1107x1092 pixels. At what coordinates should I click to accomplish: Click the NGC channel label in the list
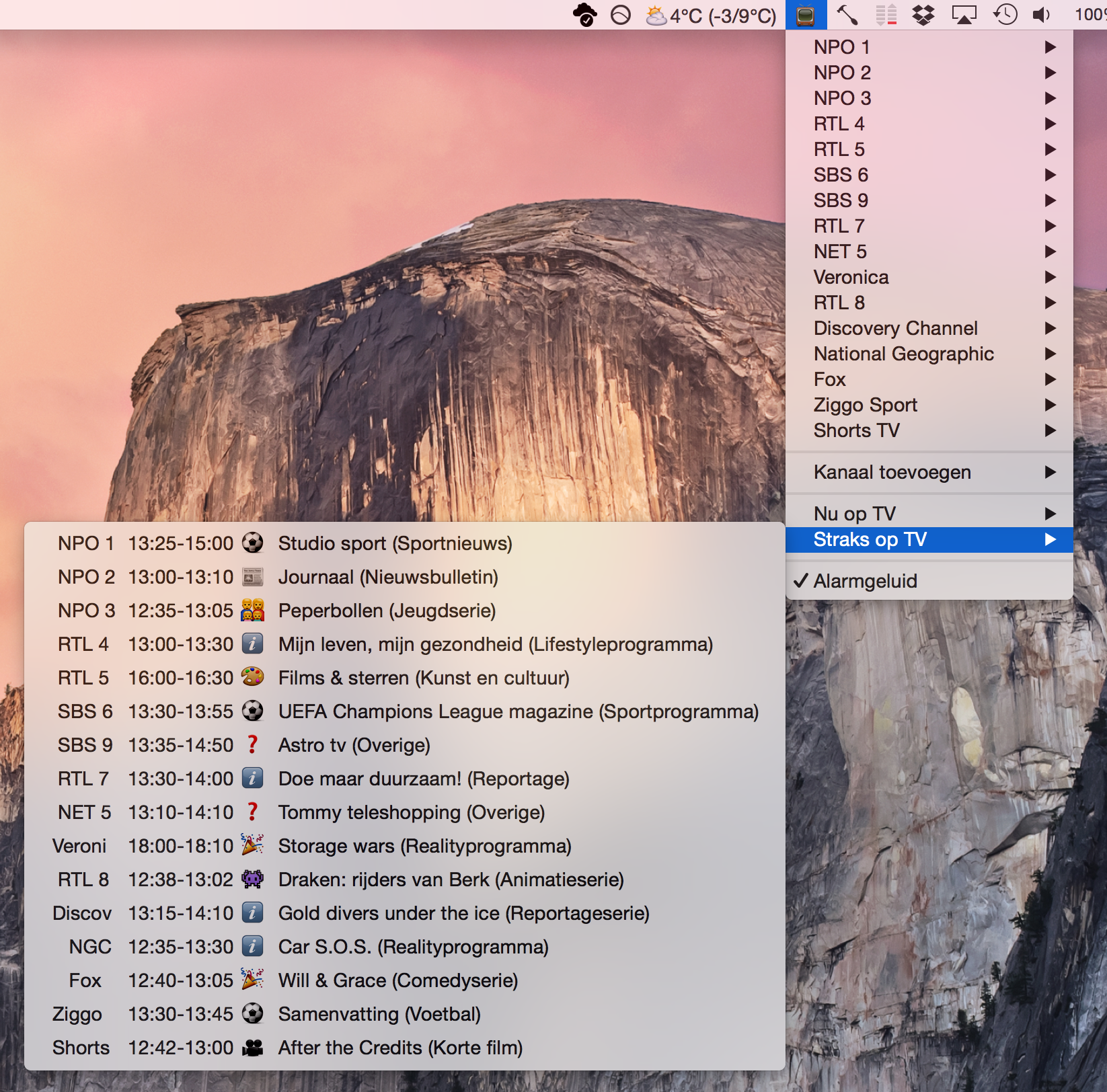tap(90, 947)
